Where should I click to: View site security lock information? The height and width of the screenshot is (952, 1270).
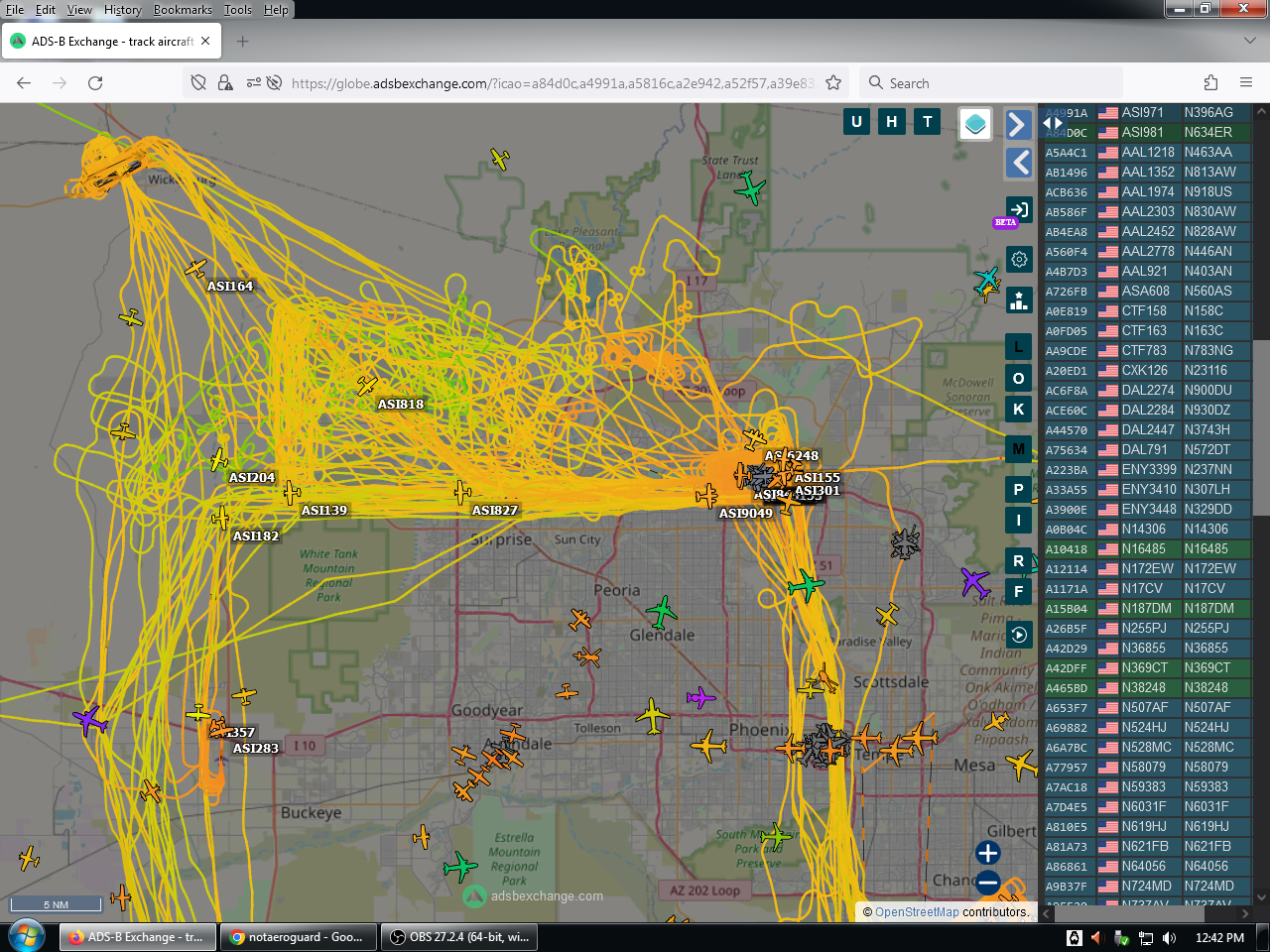coord(225,83)
